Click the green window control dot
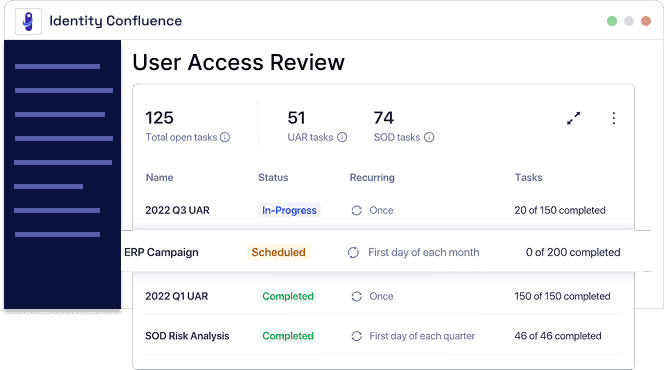 [x=612, y=21]
